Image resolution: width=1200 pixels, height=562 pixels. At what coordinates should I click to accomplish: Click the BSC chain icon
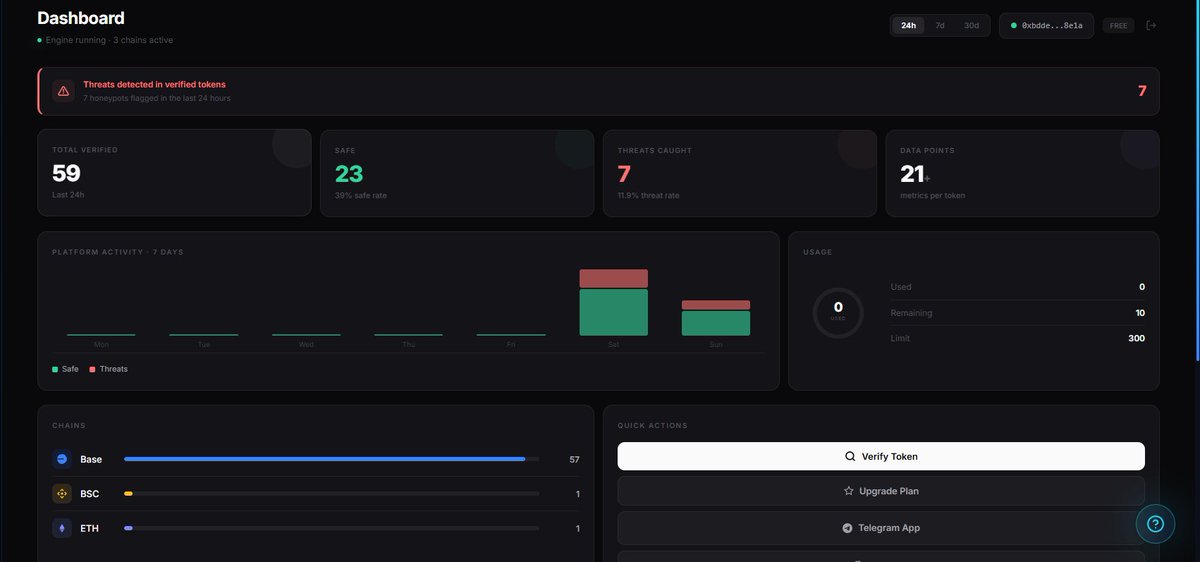point(62,493)
